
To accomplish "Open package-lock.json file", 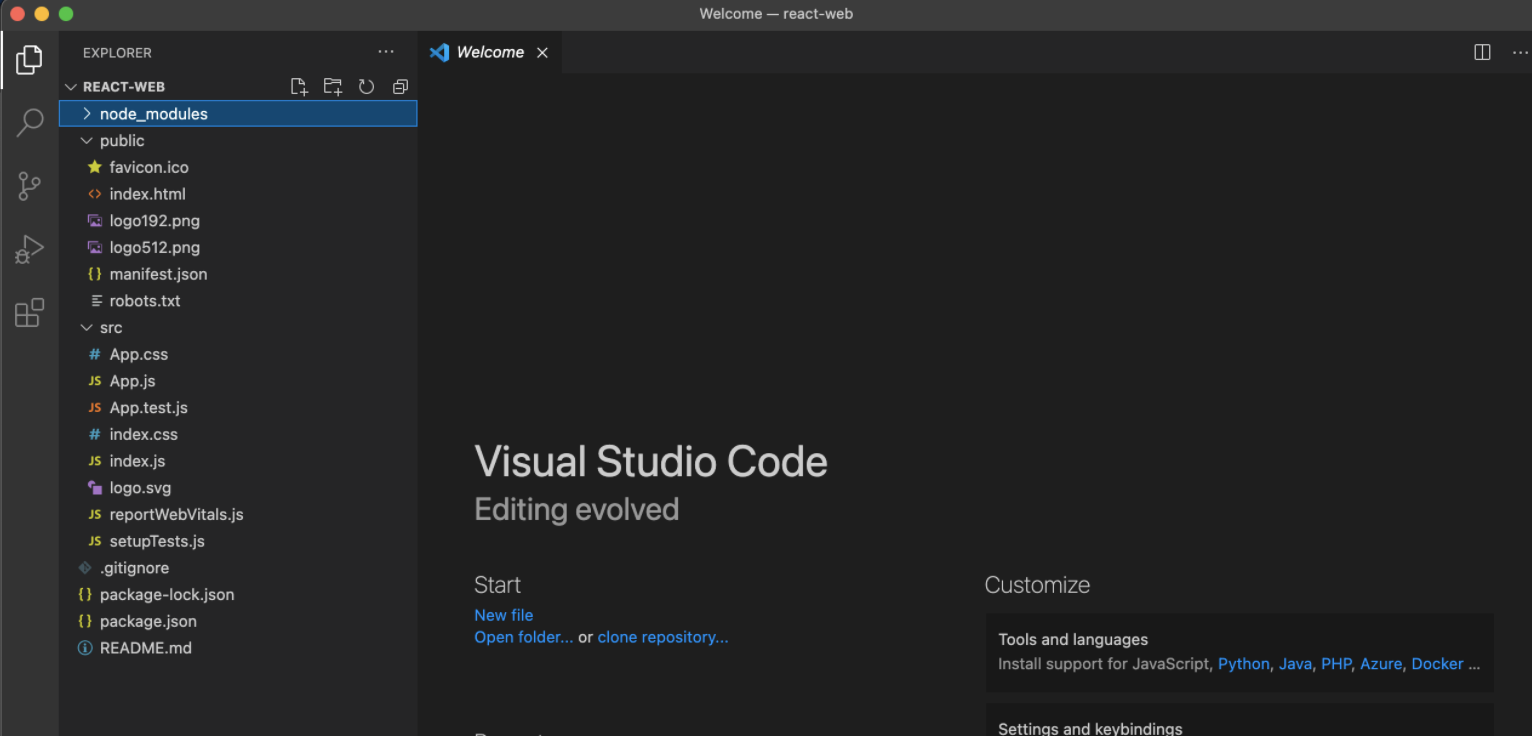I will point(238,595).
